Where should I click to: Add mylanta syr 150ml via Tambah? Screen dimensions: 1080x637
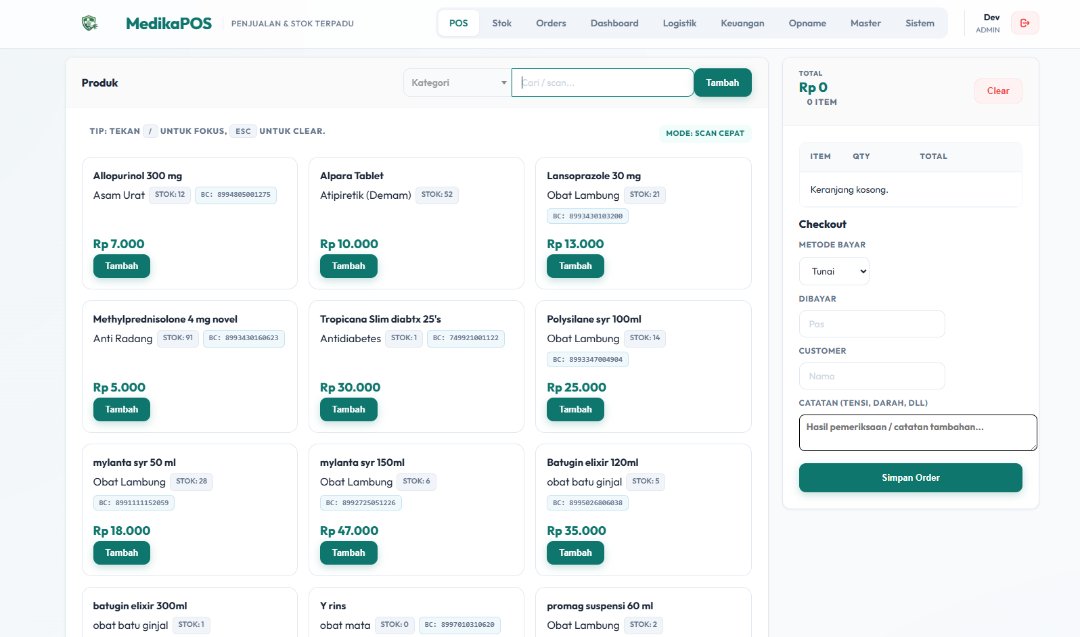[349, 552]
